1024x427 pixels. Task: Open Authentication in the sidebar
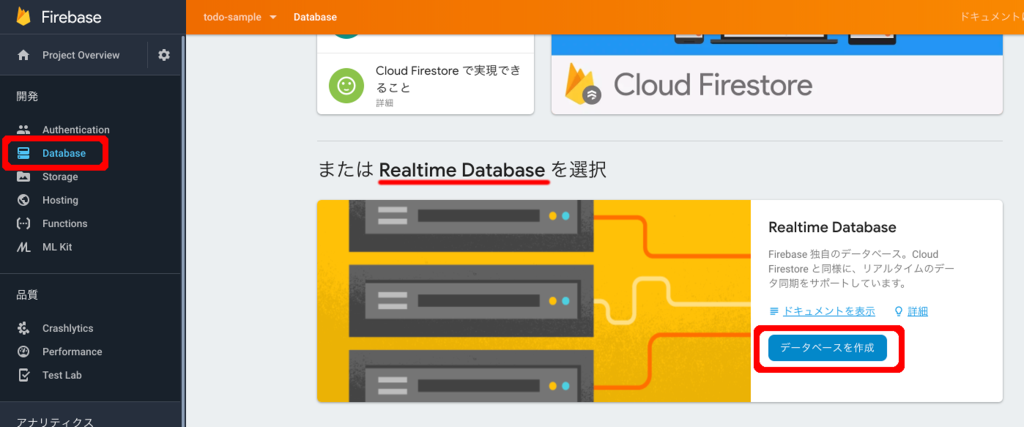76,130
